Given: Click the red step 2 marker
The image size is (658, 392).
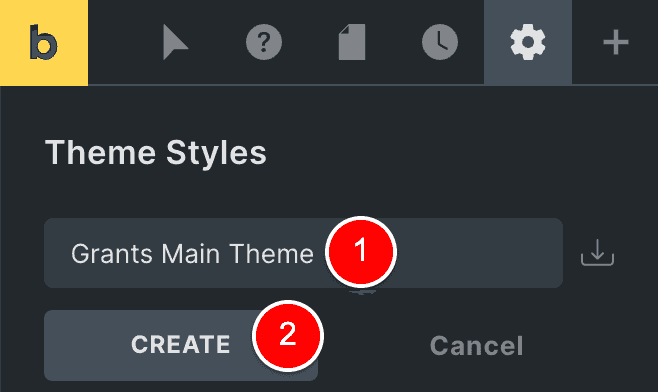Looking at the screenshot, I should click(288, 335).
